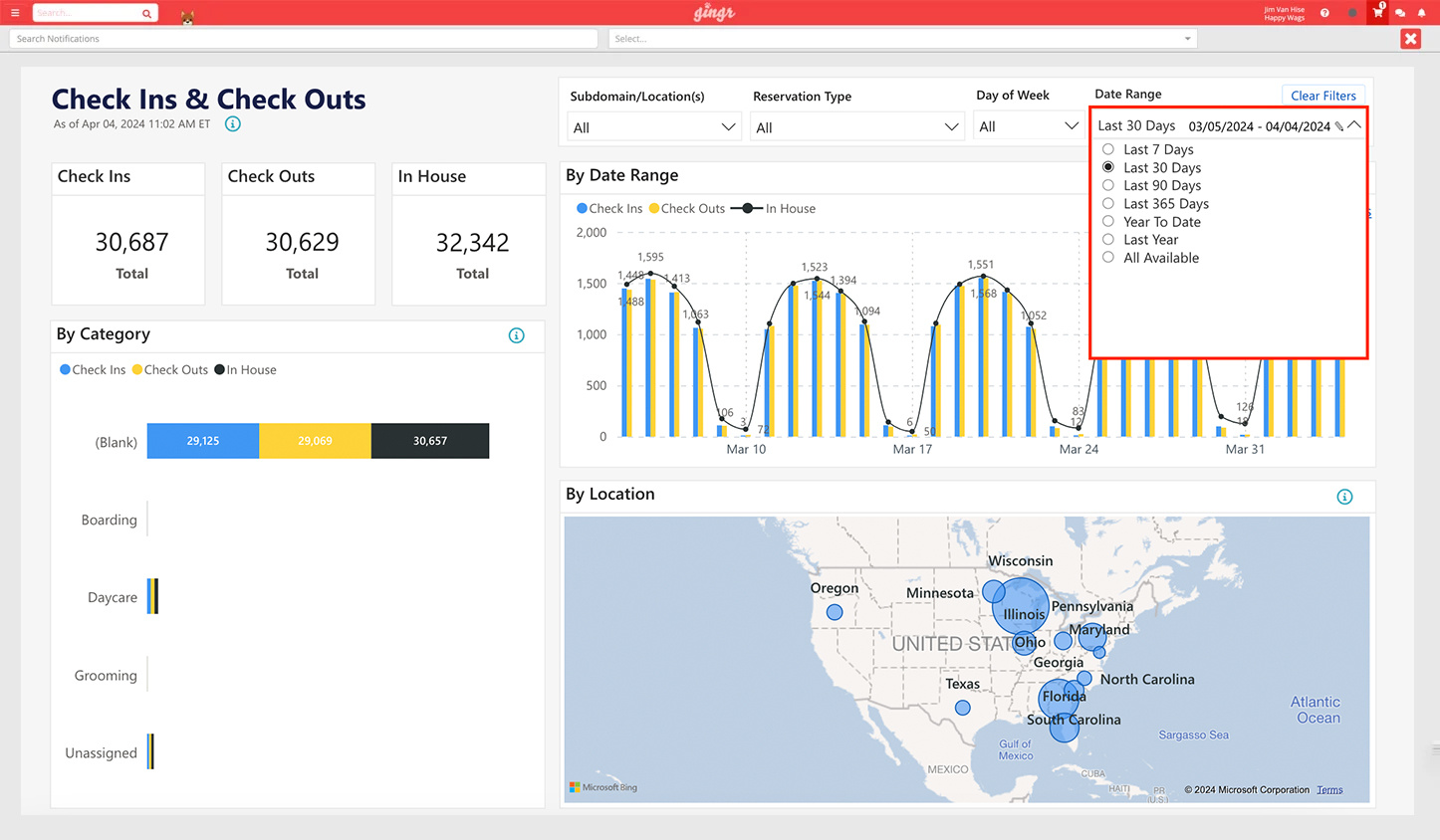Image resolution: width=1440 pixels, height=840 pixels.
Task: Open the help question mark icon
Action: tap(1324, 13)
